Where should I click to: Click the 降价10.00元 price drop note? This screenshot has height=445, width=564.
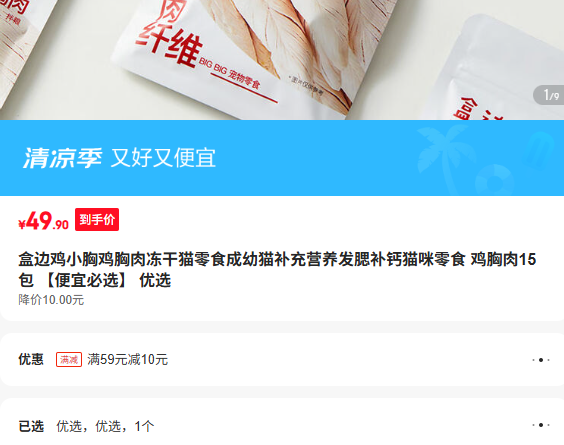51,300
